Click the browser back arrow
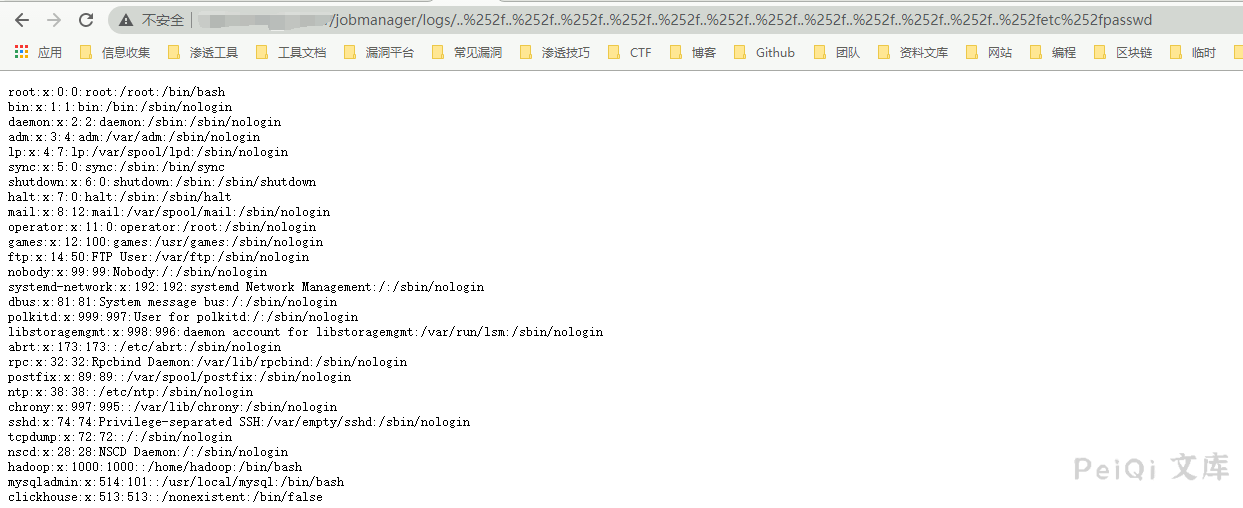The image size is (1243, 508). [x=22, y=20]
